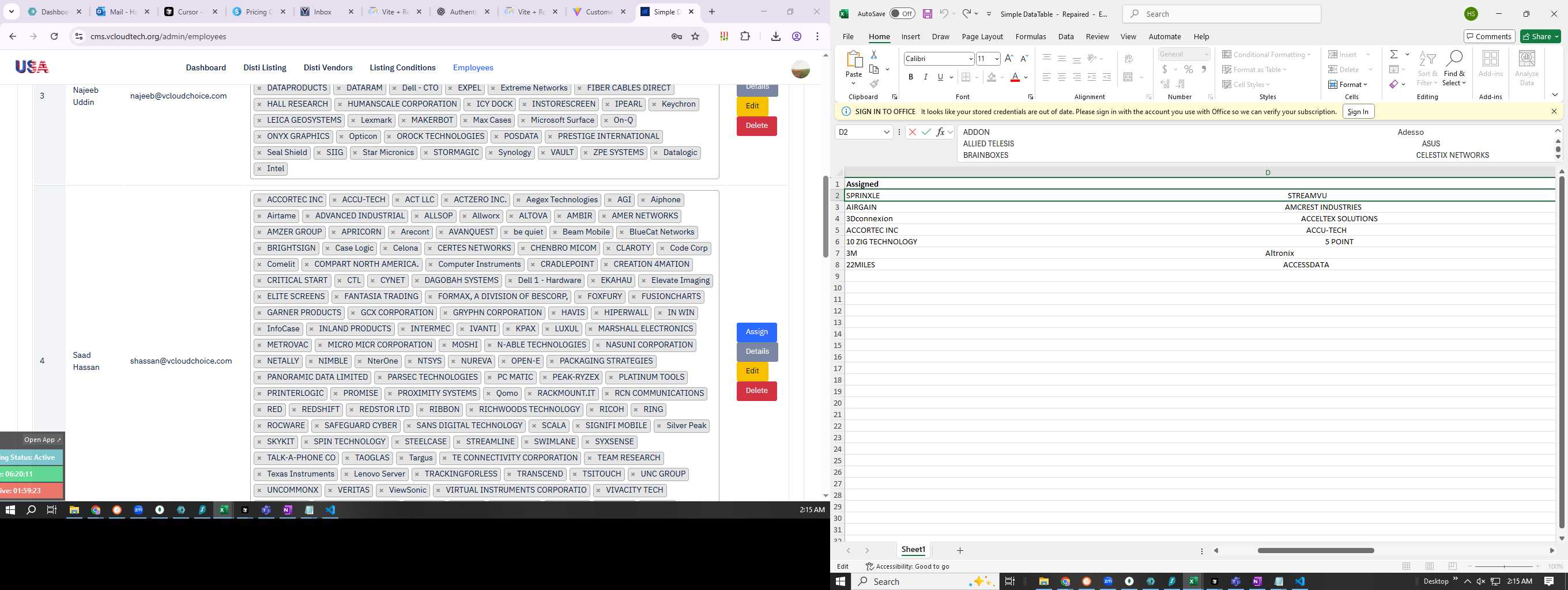
Task: Collapse the Excel ribbon chevron
Action: pyautogui.click(x=1555, y=95)
